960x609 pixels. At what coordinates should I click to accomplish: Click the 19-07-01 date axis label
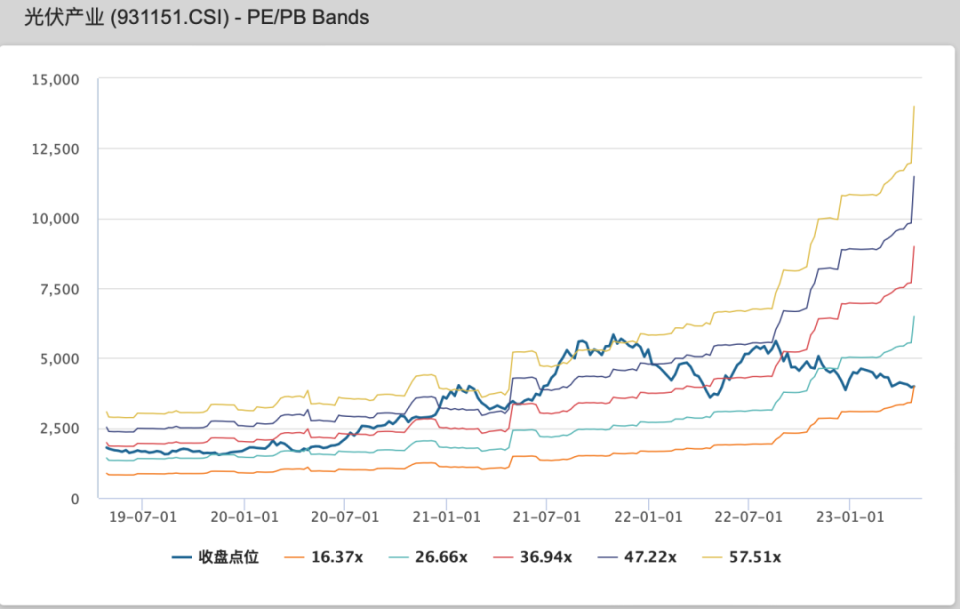coord(141,517)
